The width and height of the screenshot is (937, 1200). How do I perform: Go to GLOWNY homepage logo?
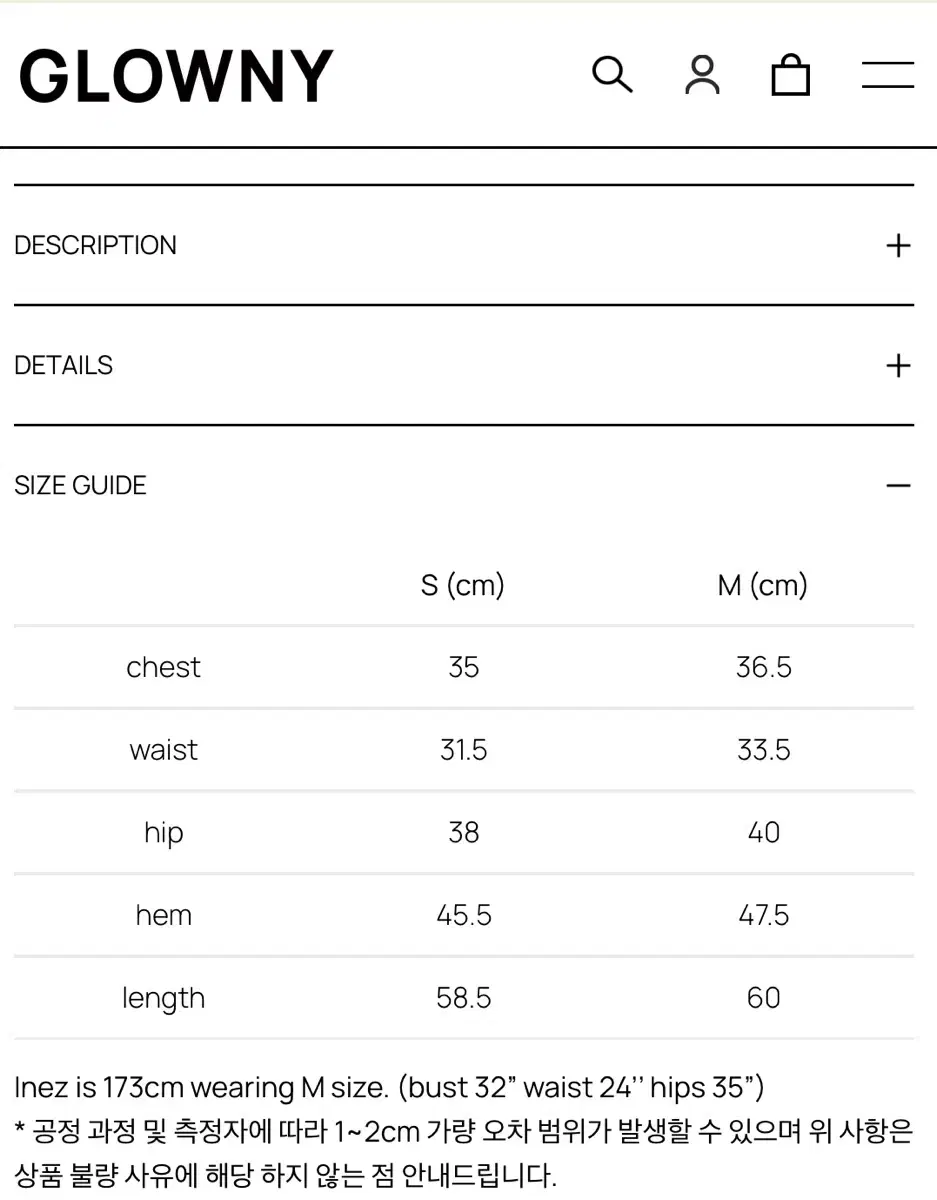[176, 76]
